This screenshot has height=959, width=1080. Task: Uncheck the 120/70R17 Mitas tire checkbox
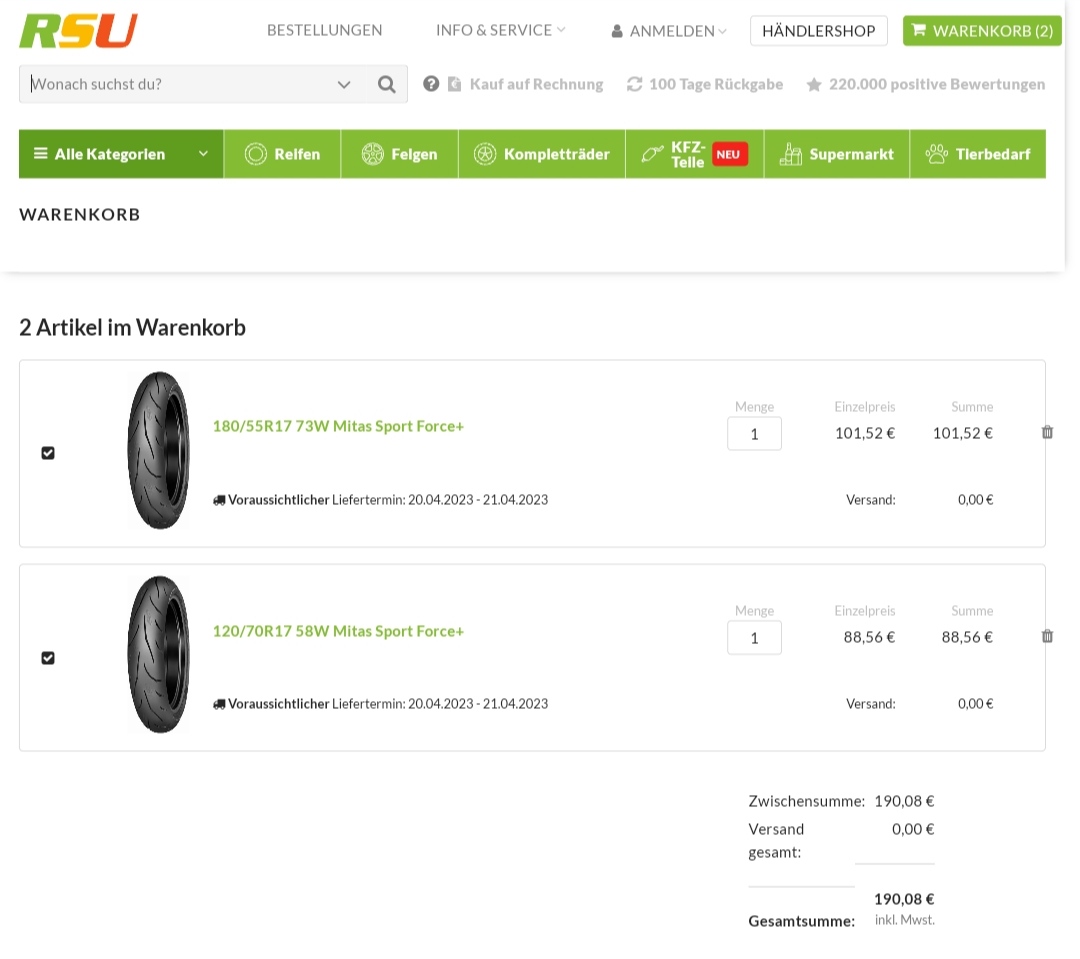48,658
